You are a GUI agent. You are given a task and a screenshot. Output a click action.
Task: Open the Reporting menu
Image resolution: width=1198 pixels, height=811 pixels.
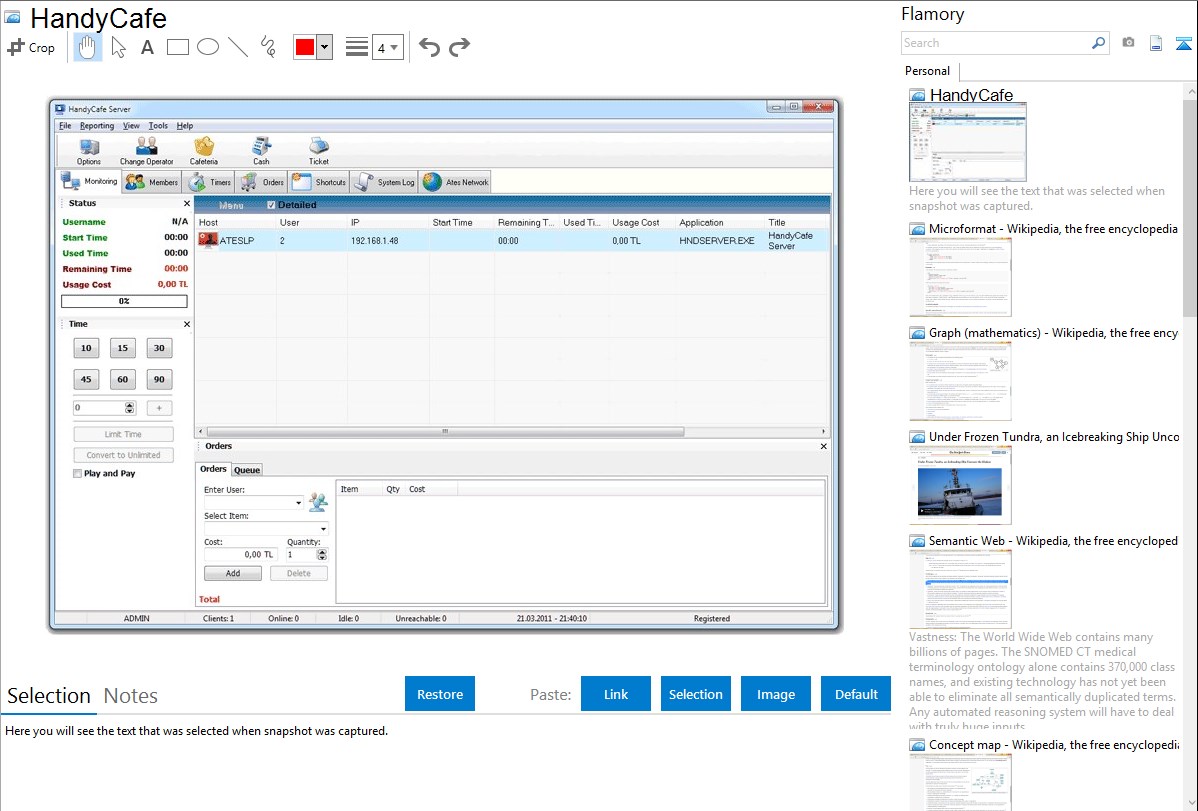coord(97,126)
